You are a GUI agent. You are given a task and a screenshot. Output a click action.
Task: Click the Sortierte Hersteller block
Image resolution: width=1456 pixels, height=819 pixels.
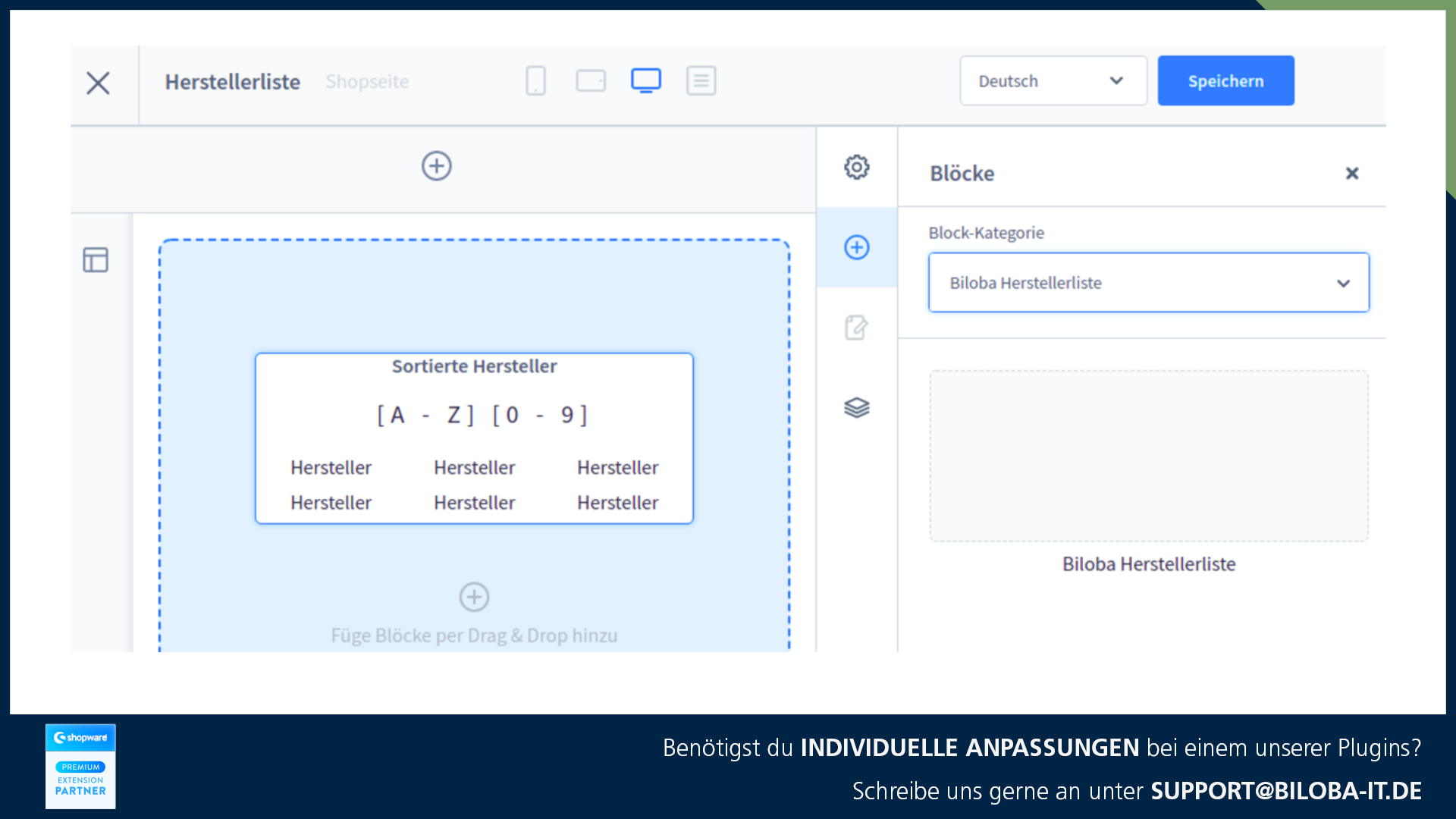pos(474,438)
